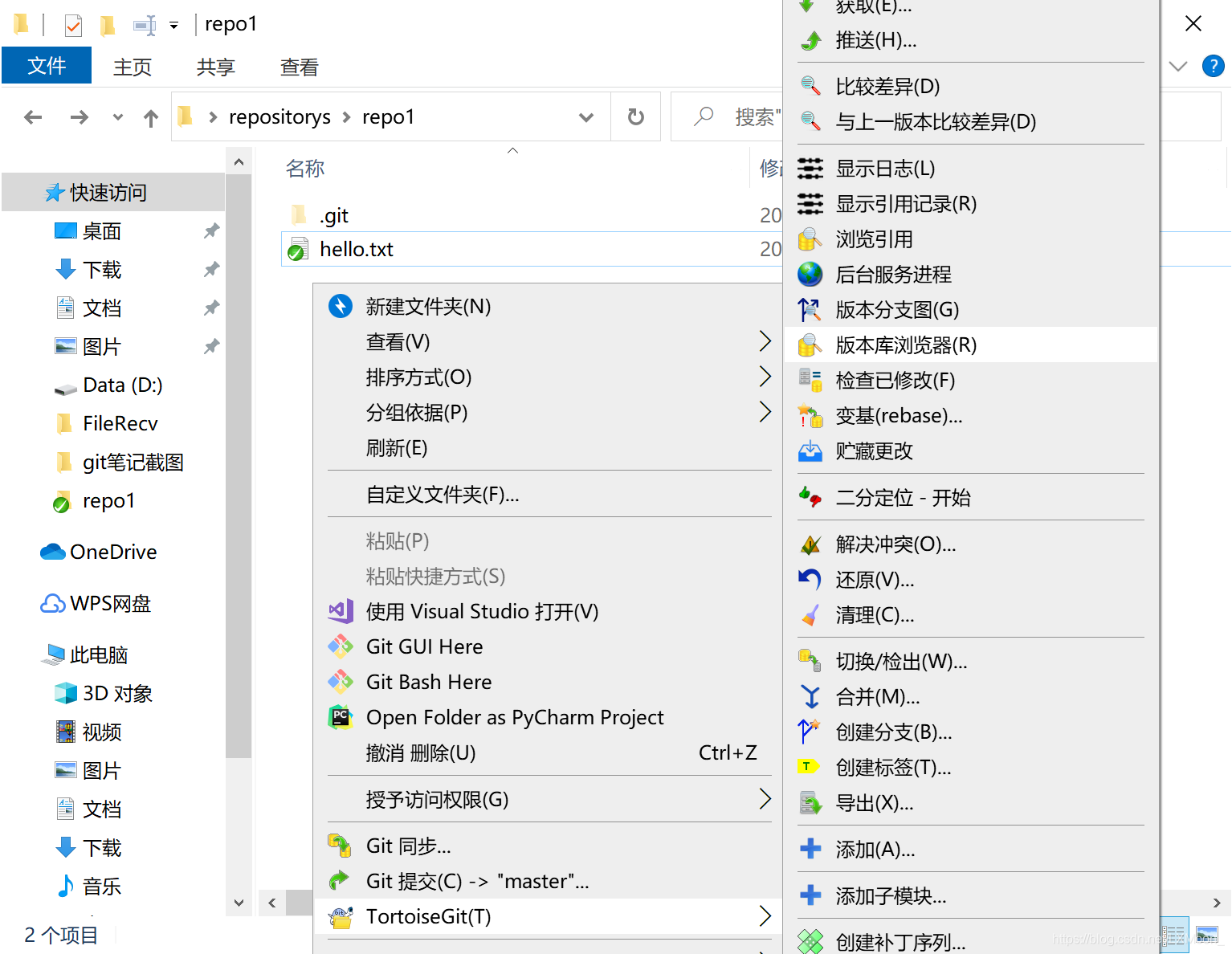
Task: Open the address bar history dropdown
Action: (586, 117)
